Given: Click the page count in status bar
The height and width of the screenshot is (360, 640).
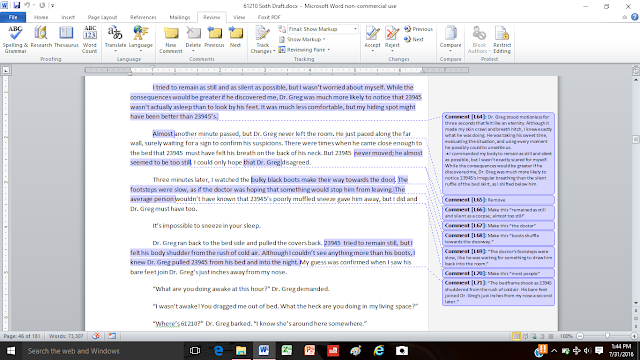Looking at the screenshot, I should (22, 336).
